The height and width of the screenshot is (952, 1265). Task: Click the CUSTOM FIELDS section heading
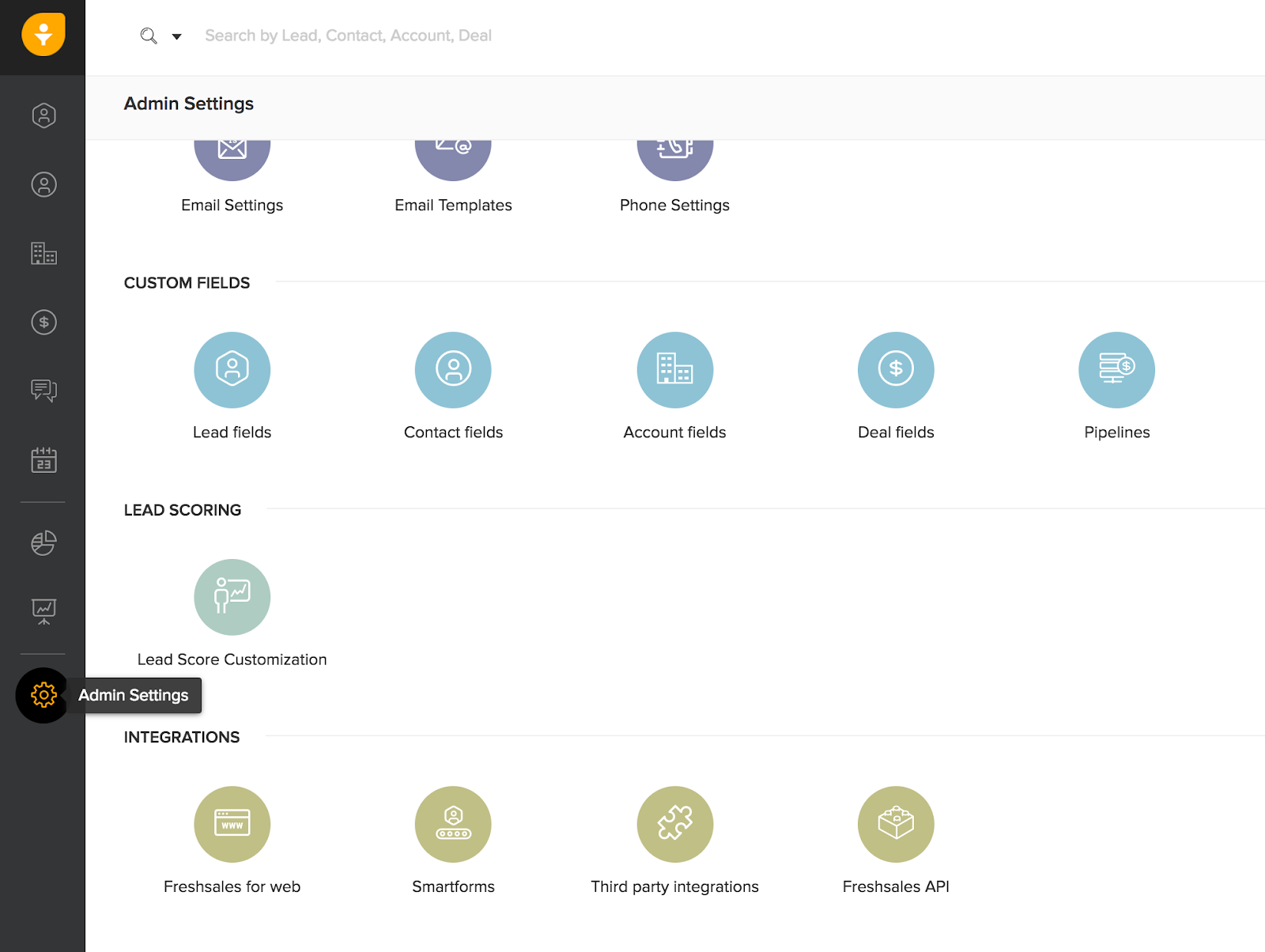(x=187, y=283)
